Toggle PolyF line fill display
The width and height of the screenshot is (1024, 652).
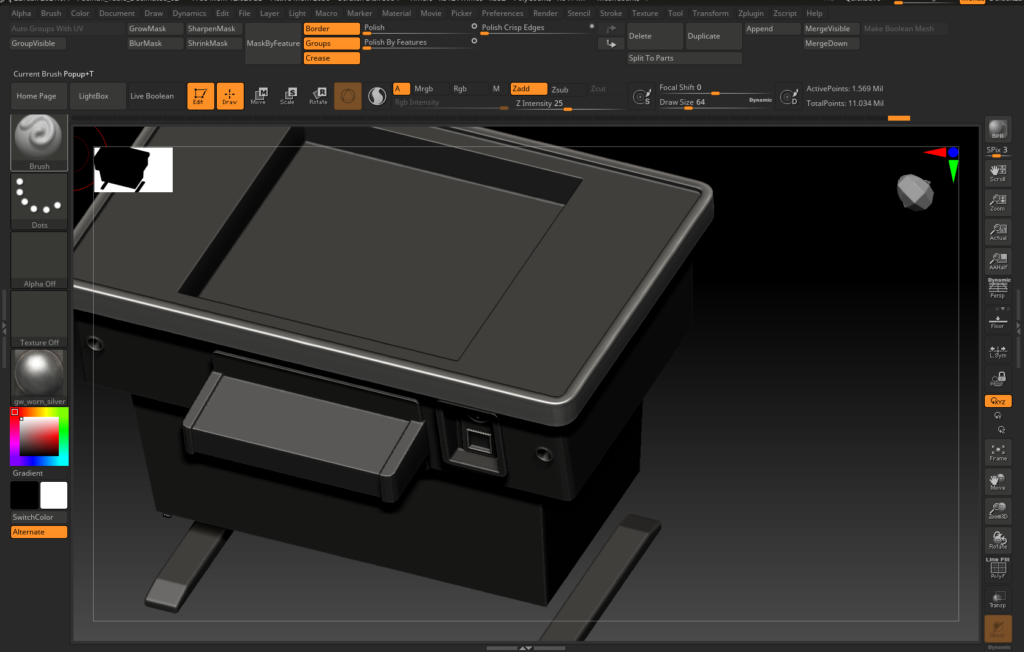pyautogui.click(x=997, y=568)
